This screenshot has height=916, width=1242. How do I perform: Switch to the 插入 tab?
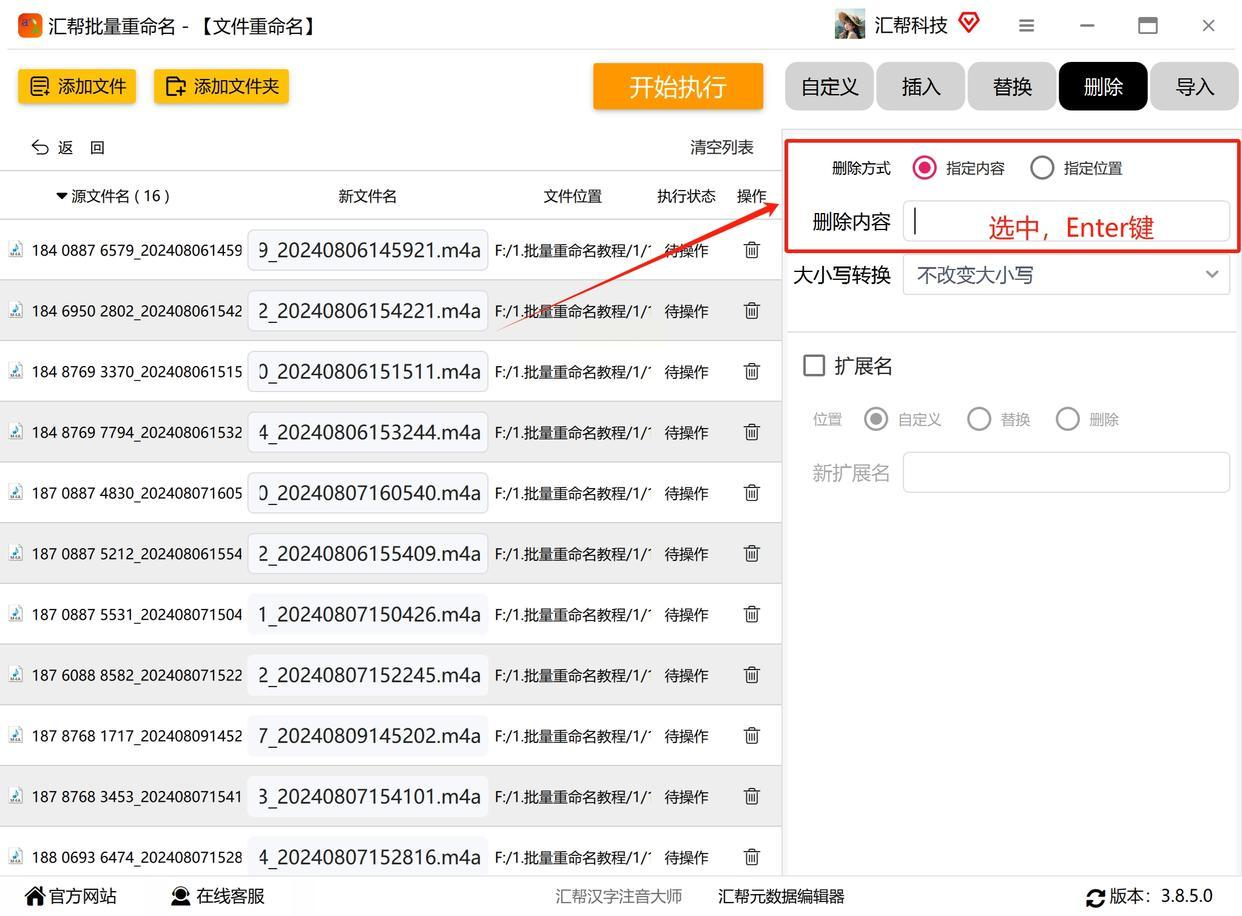921,87
